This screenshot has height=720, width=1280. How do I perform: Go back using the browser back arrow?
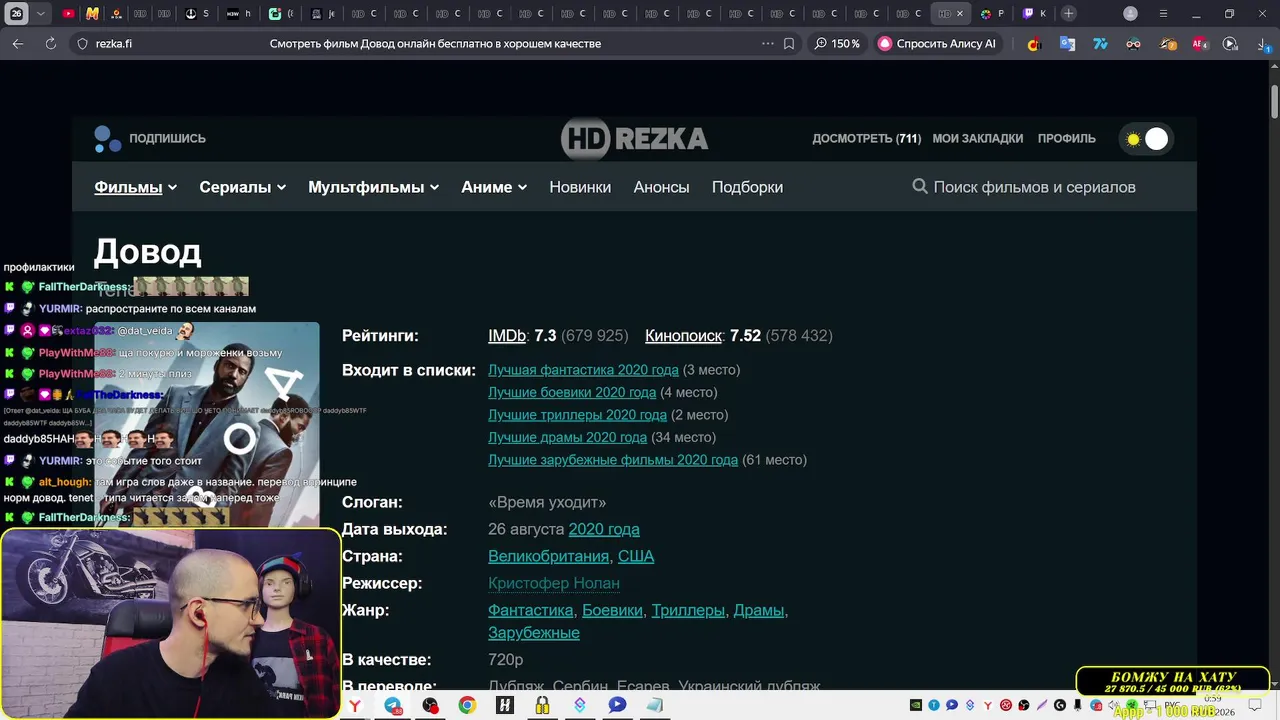(x=18, y=44)
